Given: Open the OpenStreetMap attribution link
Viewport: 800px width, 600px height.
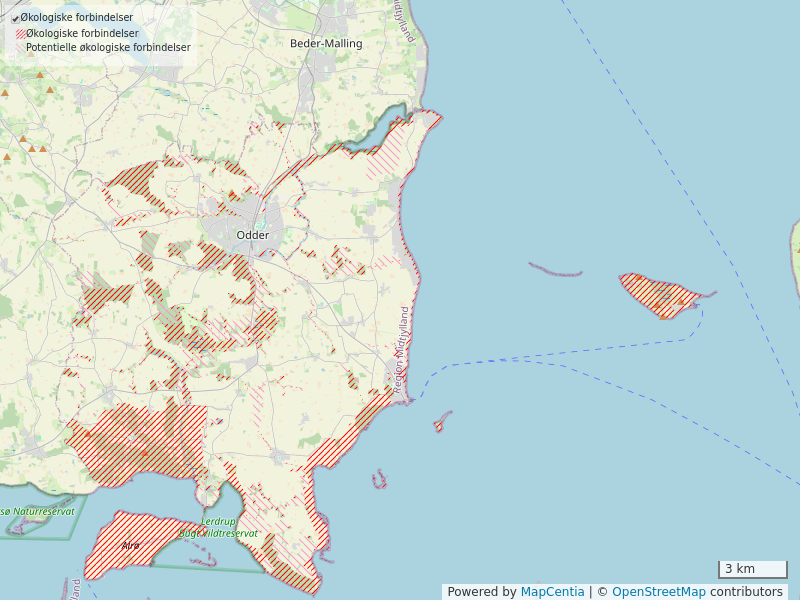Looking at the screenshot, I should point(658,592).
